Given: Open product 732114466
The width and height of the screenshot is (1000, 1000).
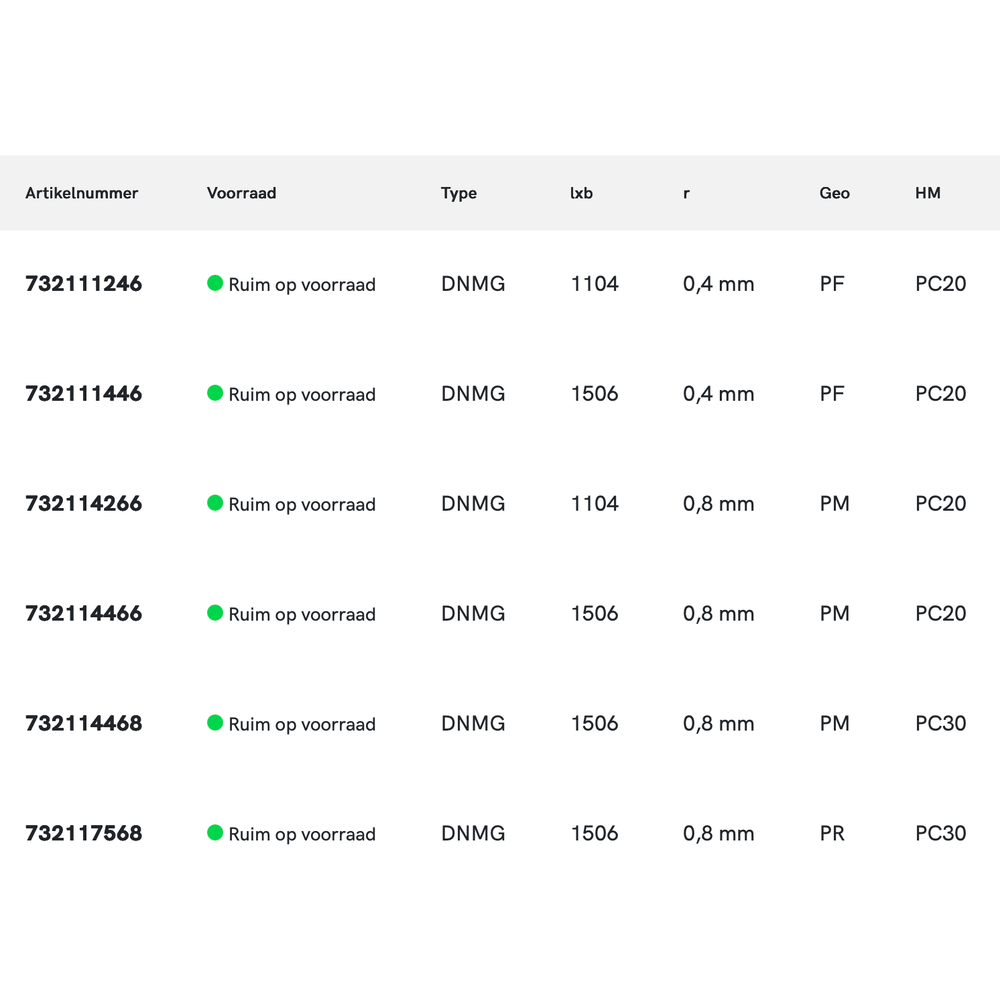Looking at the screenshot, I should (x=84, y=614).
